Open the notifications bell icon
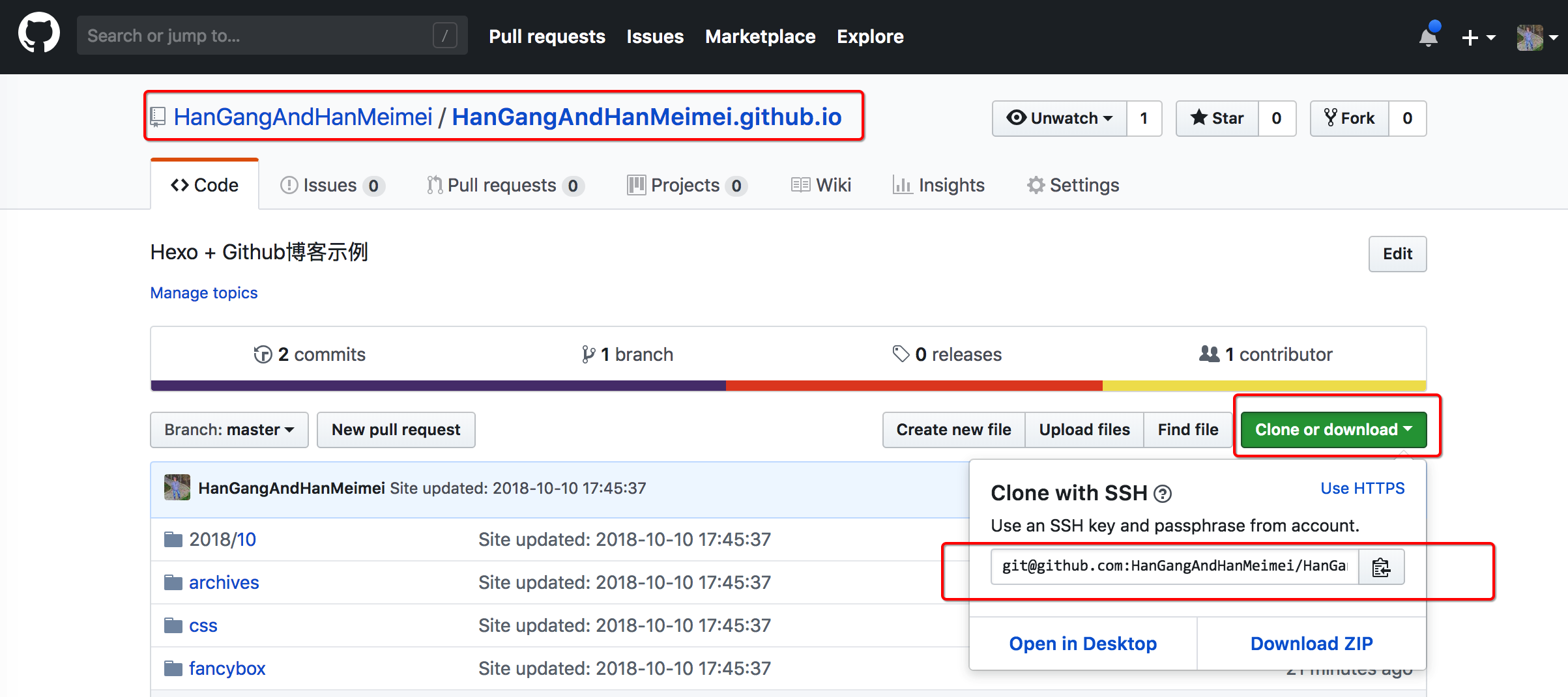The height and width of the screenshot is (697, 1568). pyautogui.click(x=1429, y=36)
